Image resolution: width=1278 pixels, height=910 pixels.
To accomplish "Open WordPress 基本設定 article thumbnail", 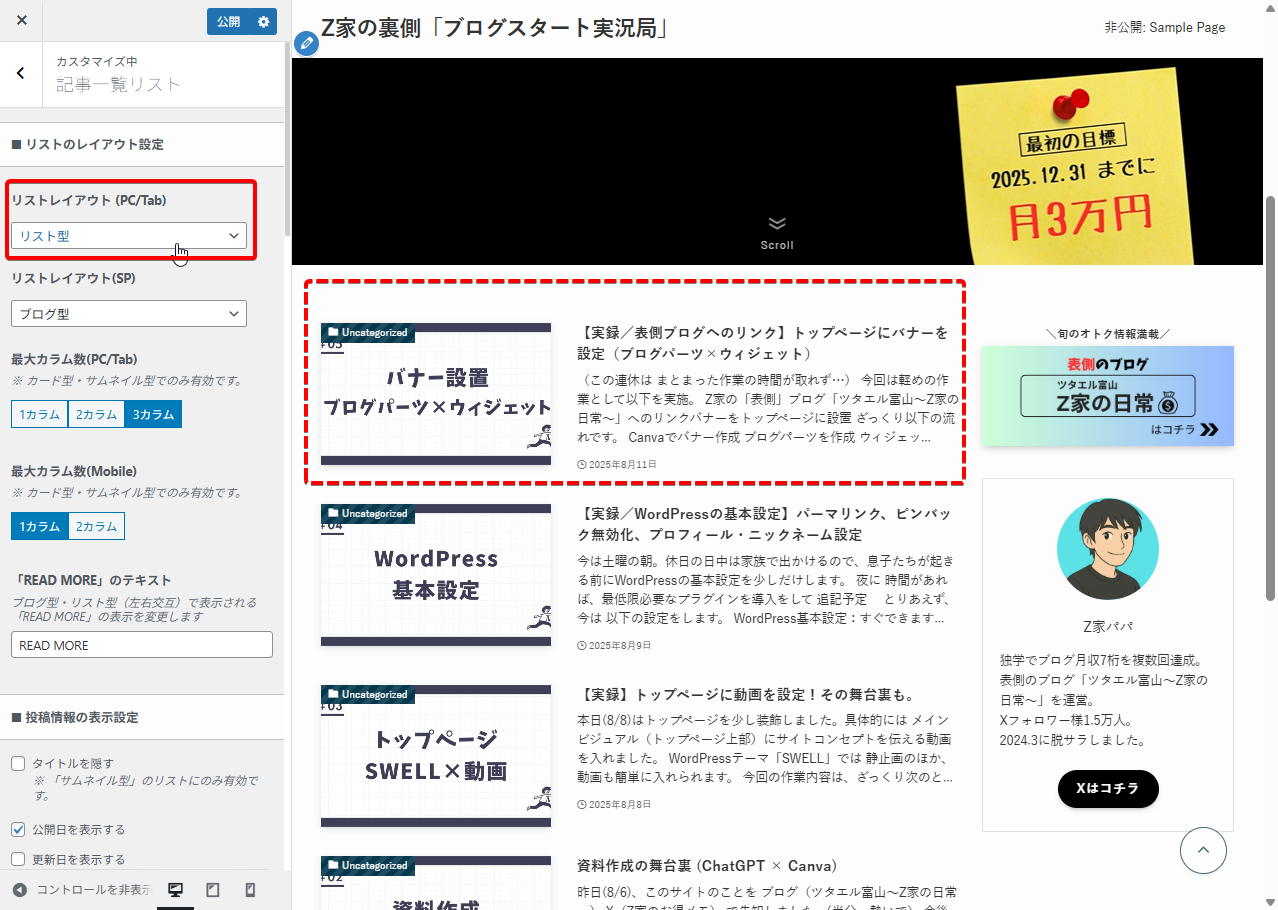I will 436,575.
